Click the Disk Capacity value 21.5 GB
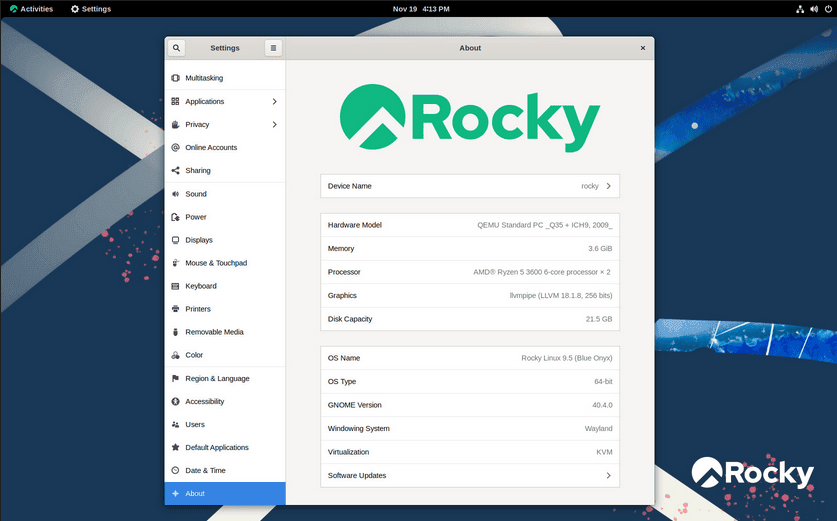 pos(599,319)
